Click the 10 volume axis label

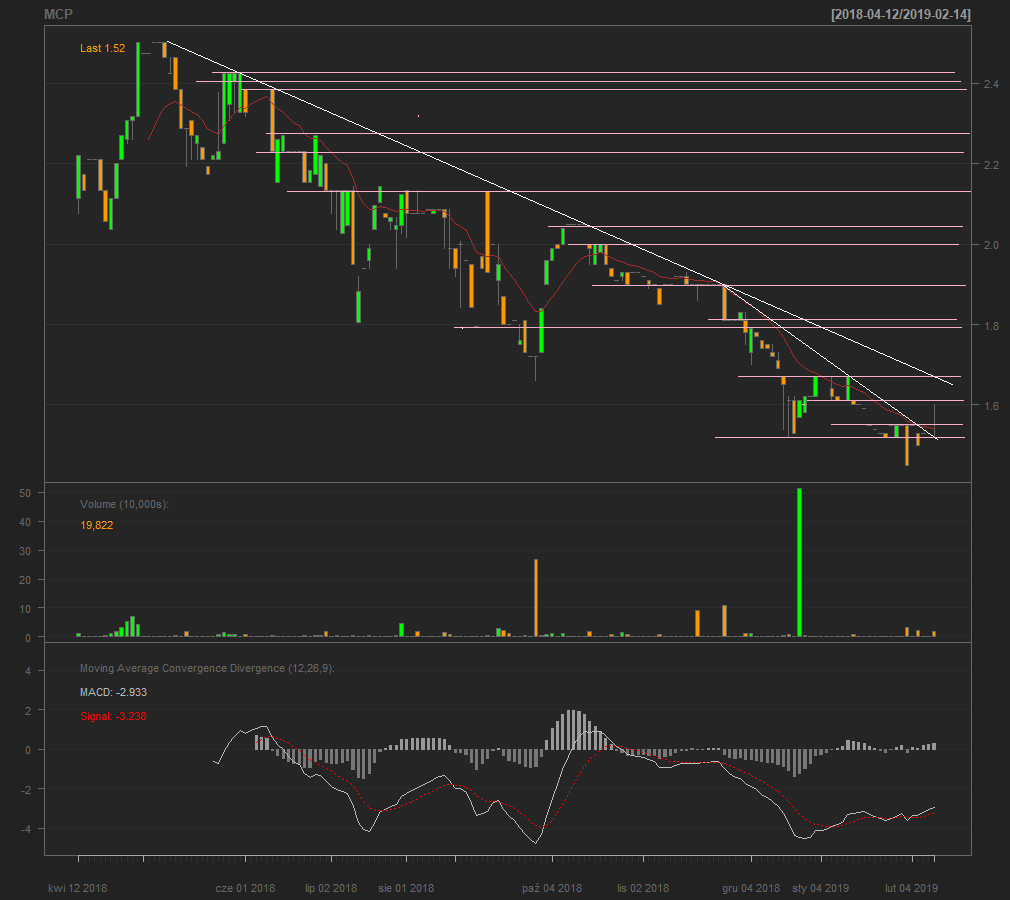coord(24,608)
